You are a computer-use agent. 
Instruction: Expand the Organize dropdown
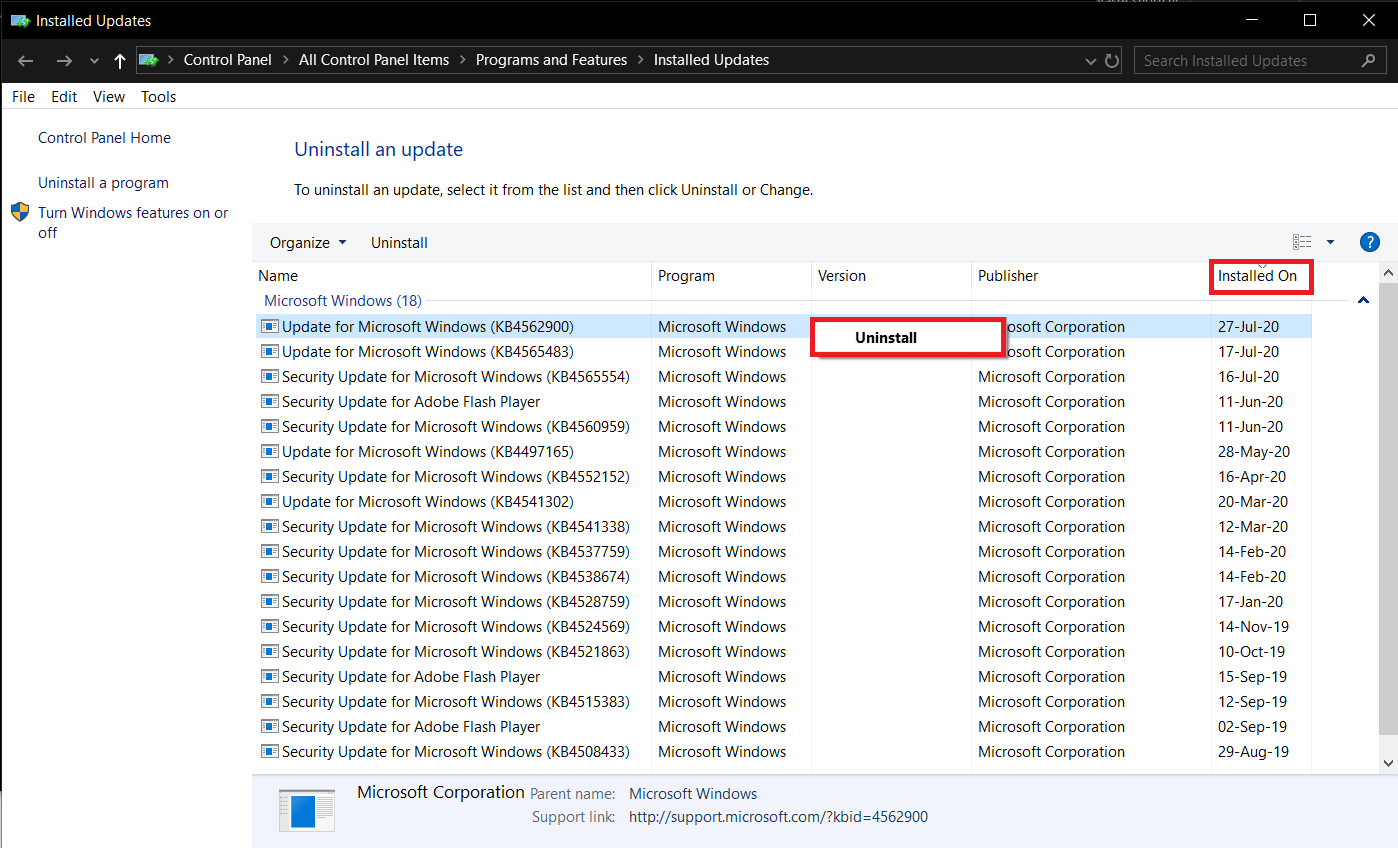point(308,243)
